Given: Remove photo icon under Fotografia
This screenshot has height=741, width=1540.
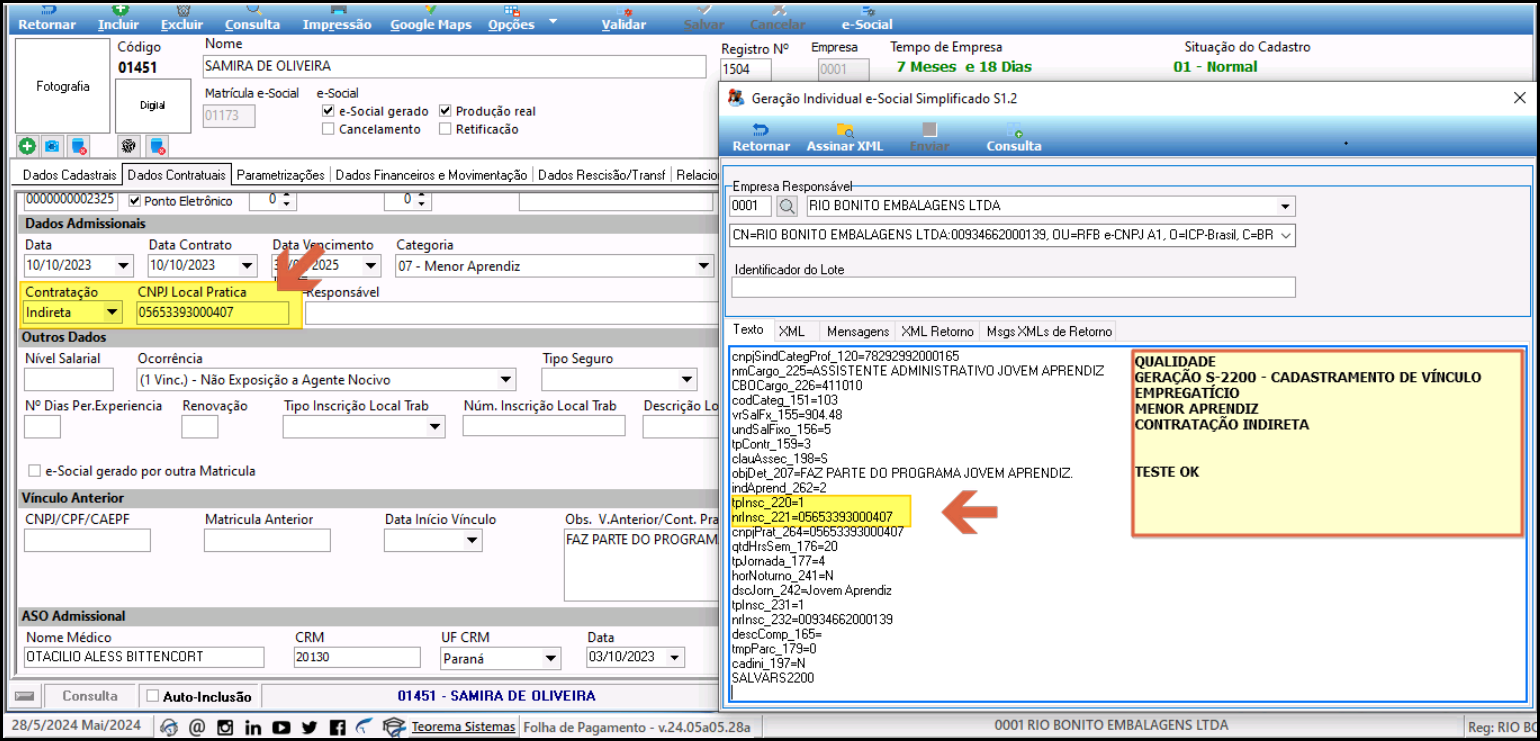Looking at the screenshot, I should 79,146.
